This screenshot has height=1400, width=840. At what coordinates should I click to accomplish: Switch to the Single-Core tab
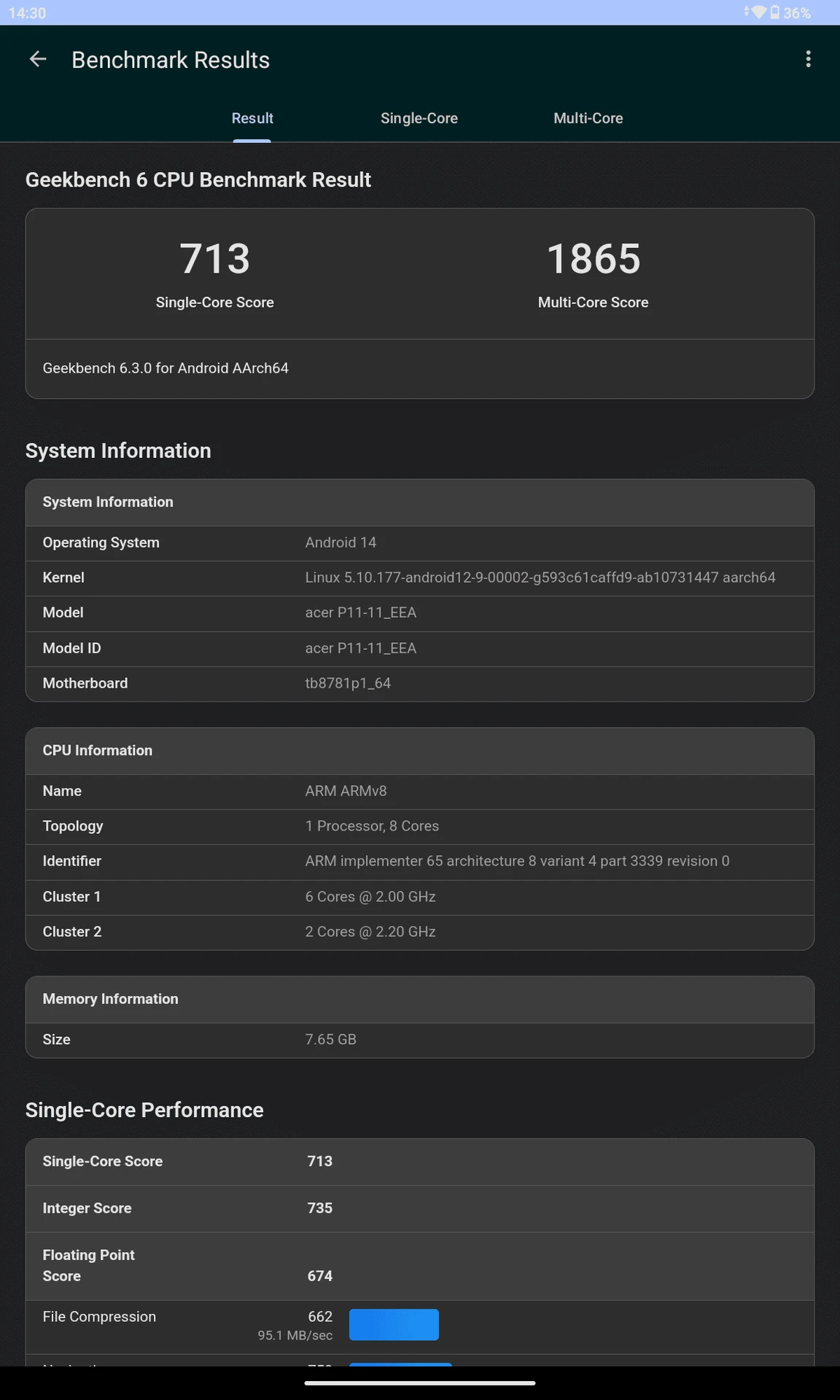[x=419, y=118]
